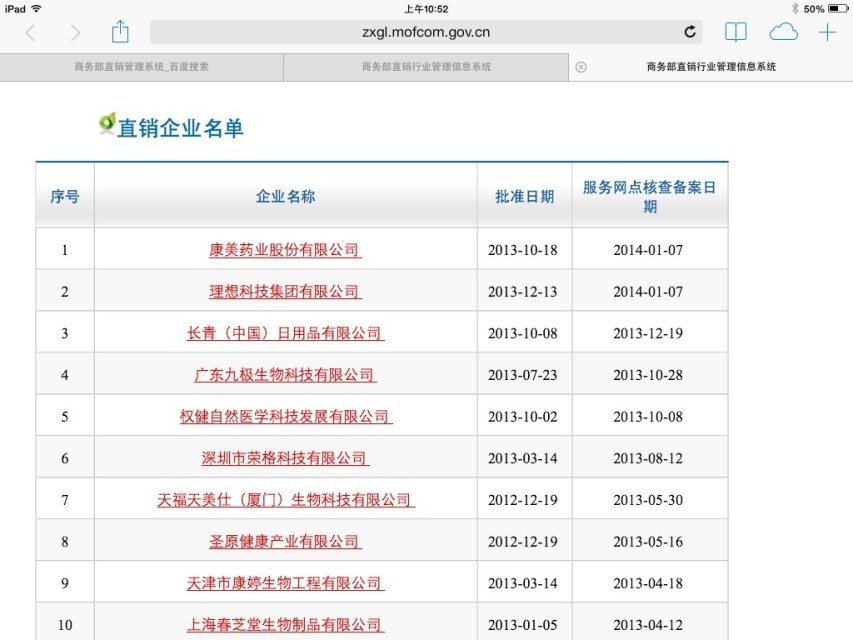Select approval date 2013-10-08 in row 3
The height and width of the screenshot is (640, 853).
[523, 334]
